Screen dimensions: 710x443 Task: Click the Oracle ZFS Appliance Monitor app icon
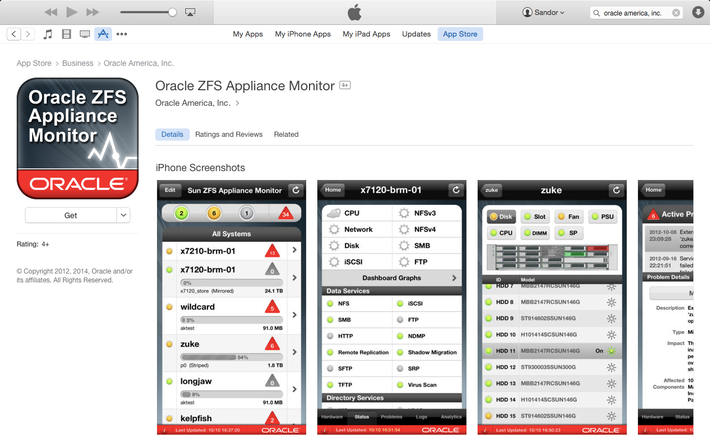coord(77,138)
